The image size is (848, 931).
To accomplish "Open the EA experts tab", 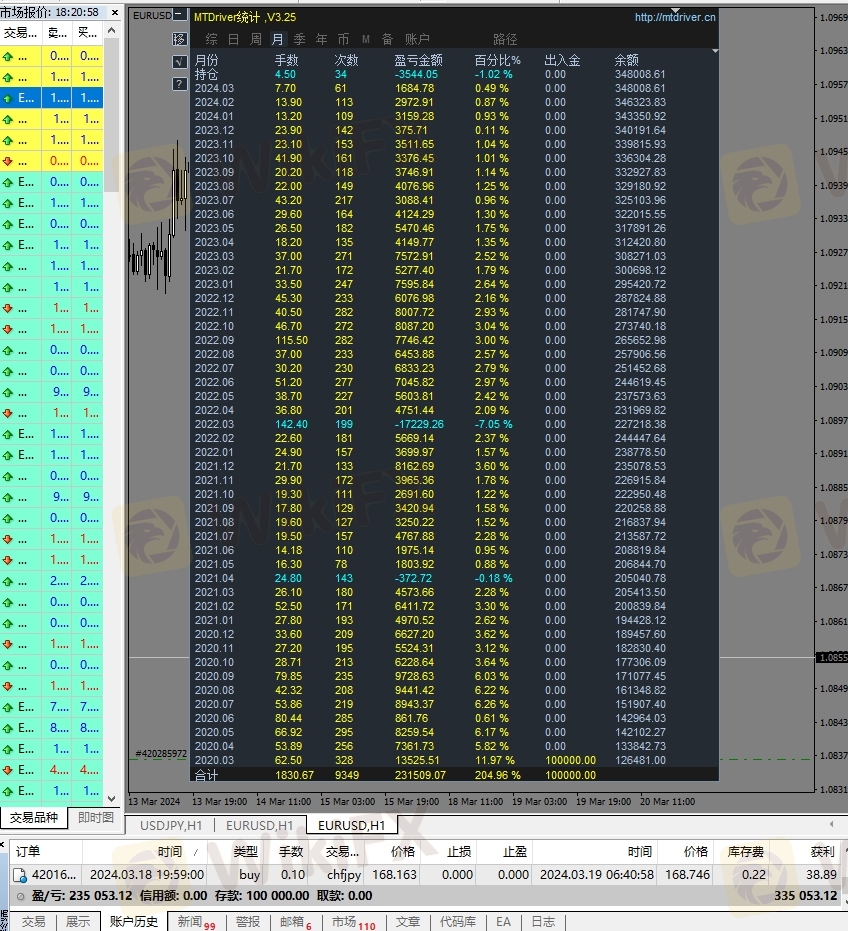I will (x=504, y=922).
